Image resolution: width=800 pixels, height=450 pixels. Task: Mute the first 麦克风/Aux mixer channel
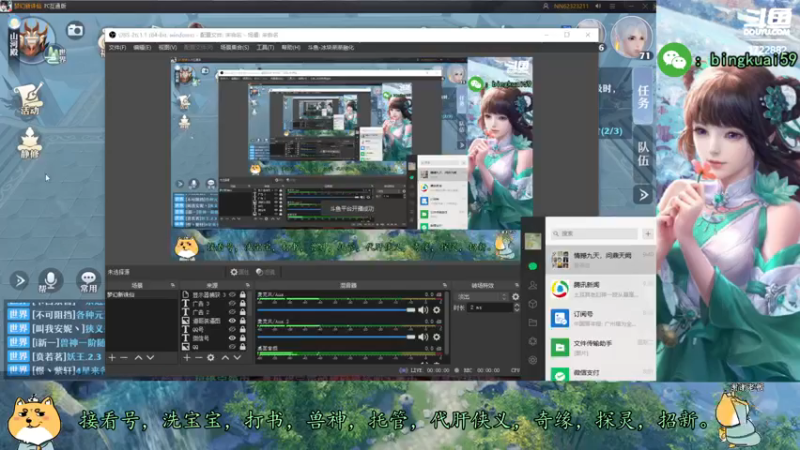click(423, 310)
